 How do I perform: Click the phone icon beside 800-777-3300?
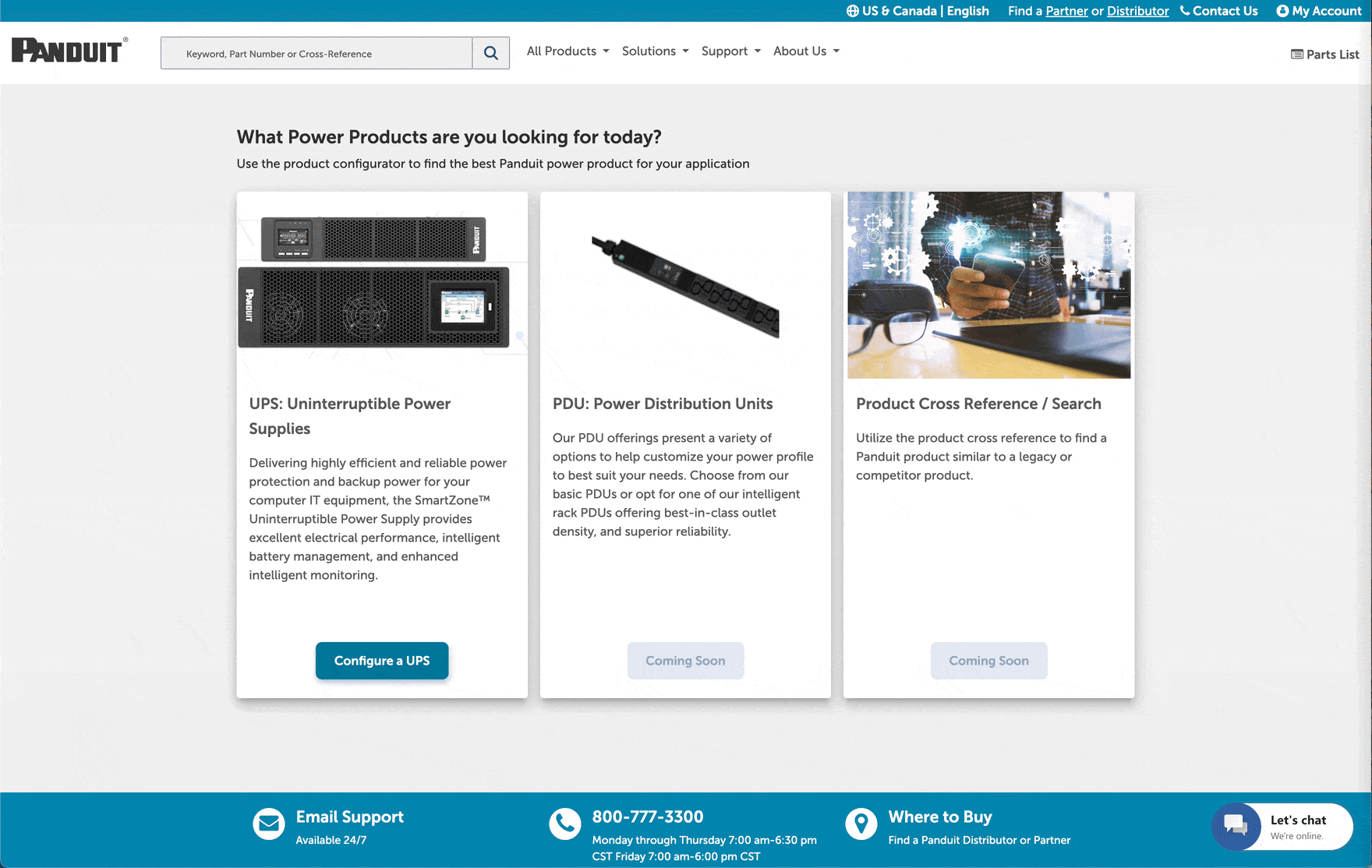point(565,824)
